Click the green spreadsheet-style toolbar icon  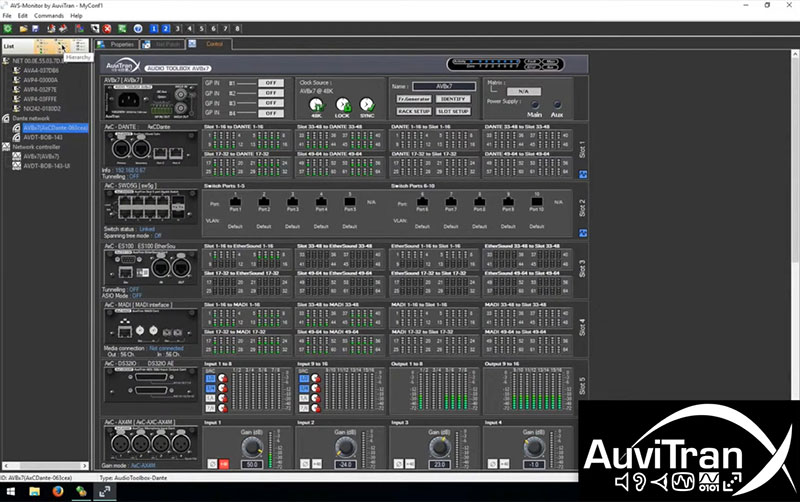click(x=122, y=29)
